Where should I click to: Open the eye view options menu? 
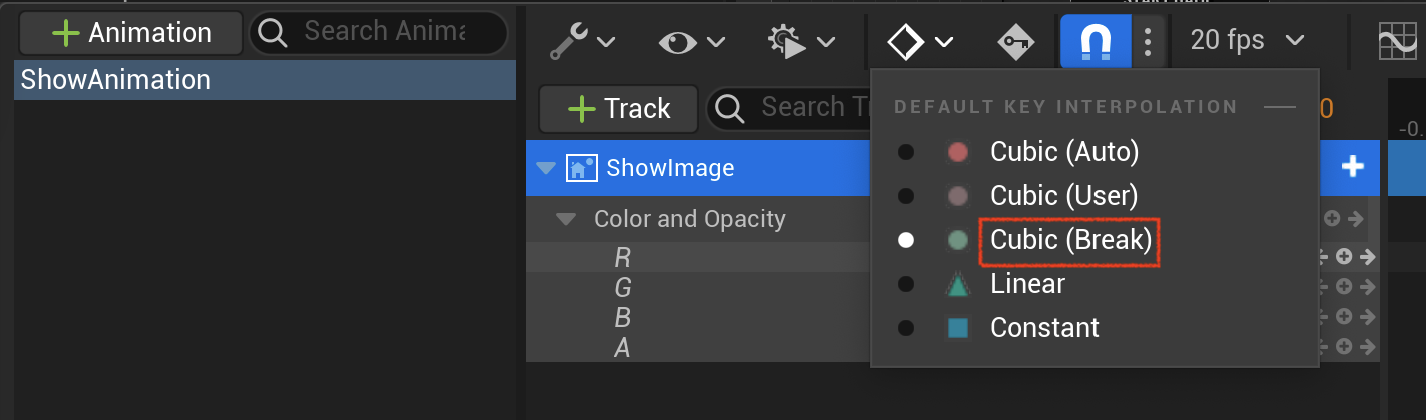(x=691, y=41)
